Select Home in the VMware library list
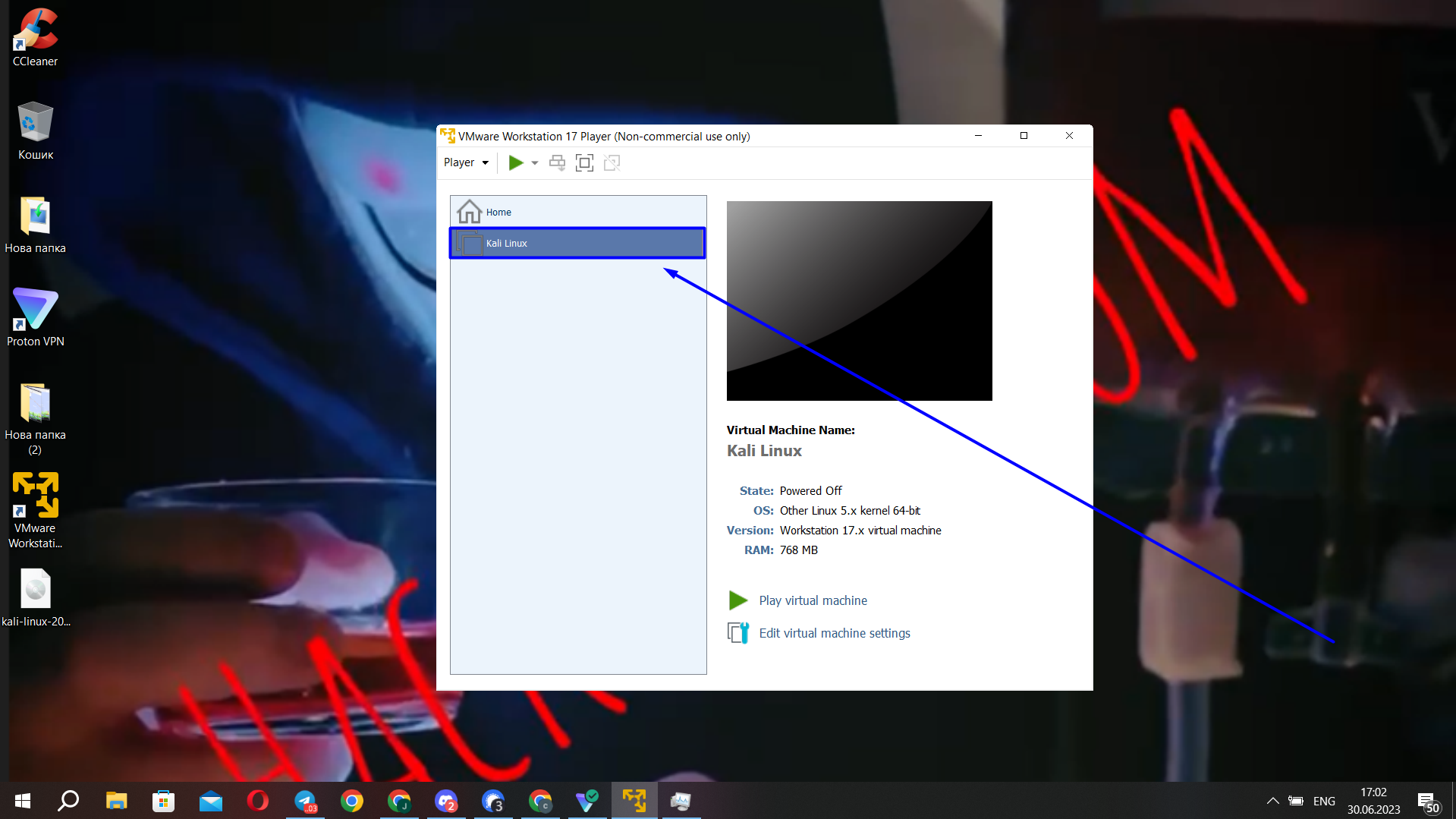1456x819 pixels. coord(578,212)
